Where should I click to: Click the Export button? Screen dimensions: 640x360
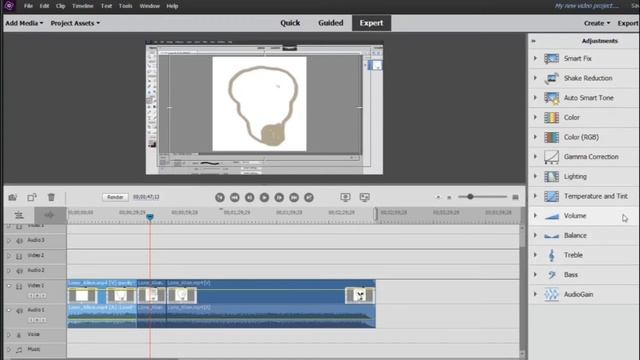pyautogui.click(x=628, y=23)
